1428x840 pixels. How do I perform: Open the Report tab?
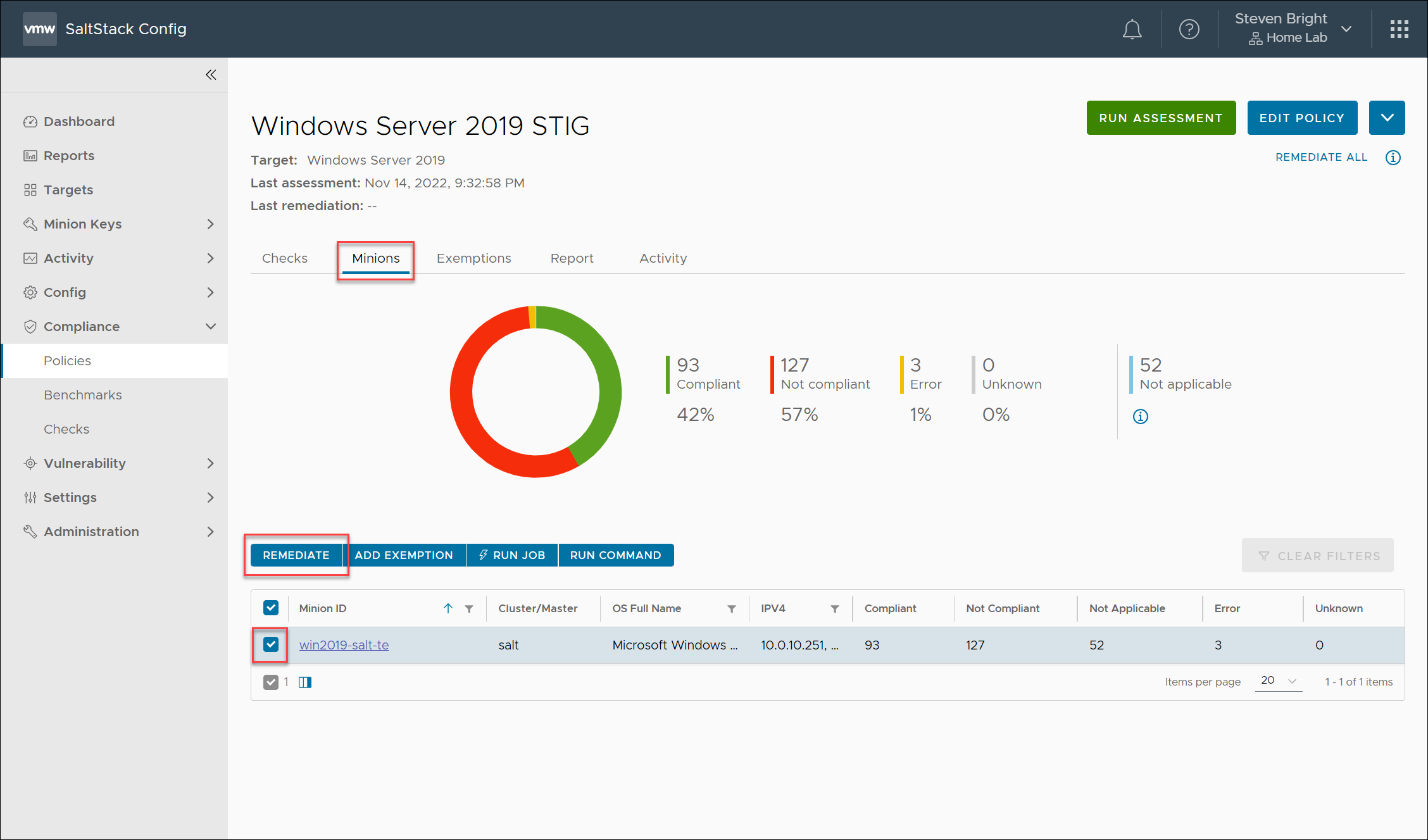pyautogui.click(x=572, y=258)
